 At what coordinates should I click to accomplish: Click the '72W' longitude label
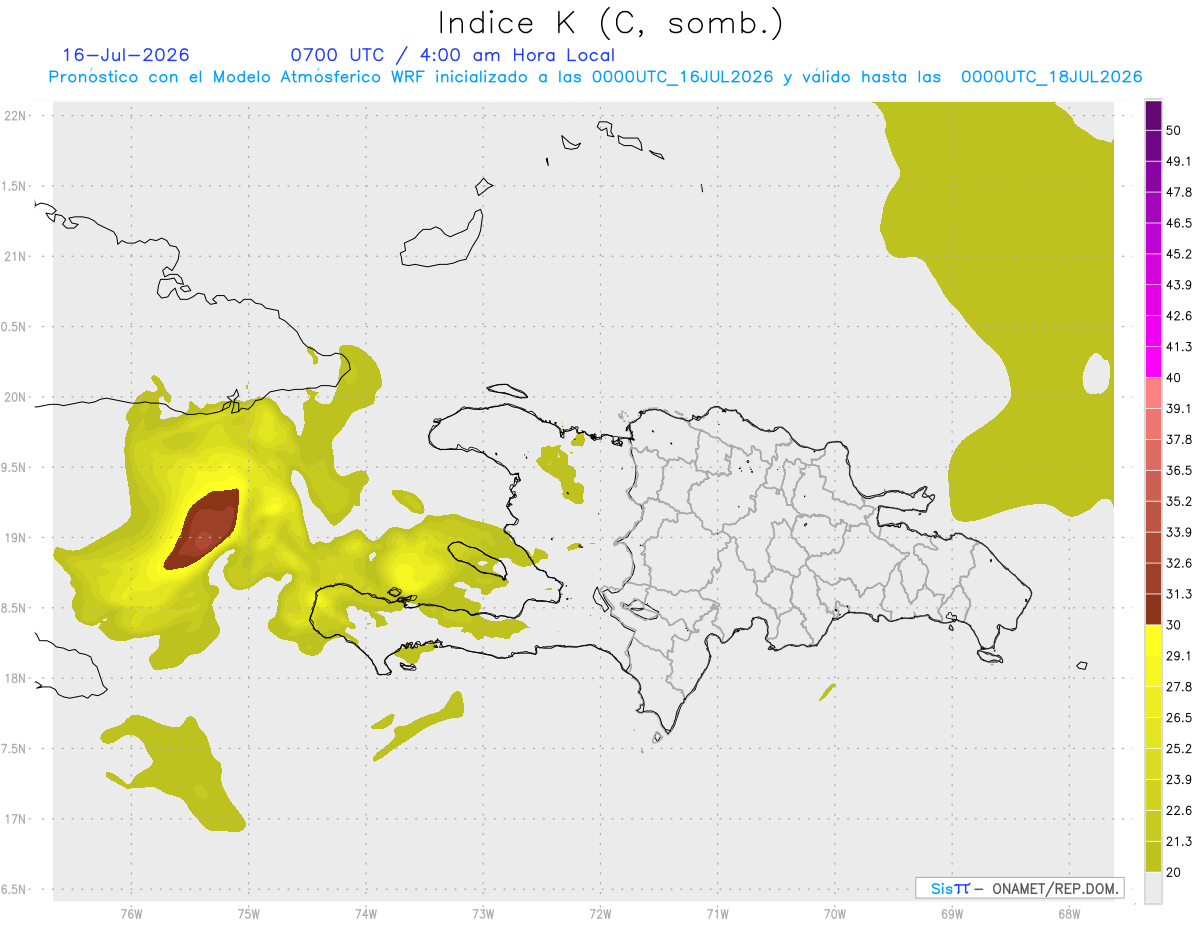pos(600,913)
